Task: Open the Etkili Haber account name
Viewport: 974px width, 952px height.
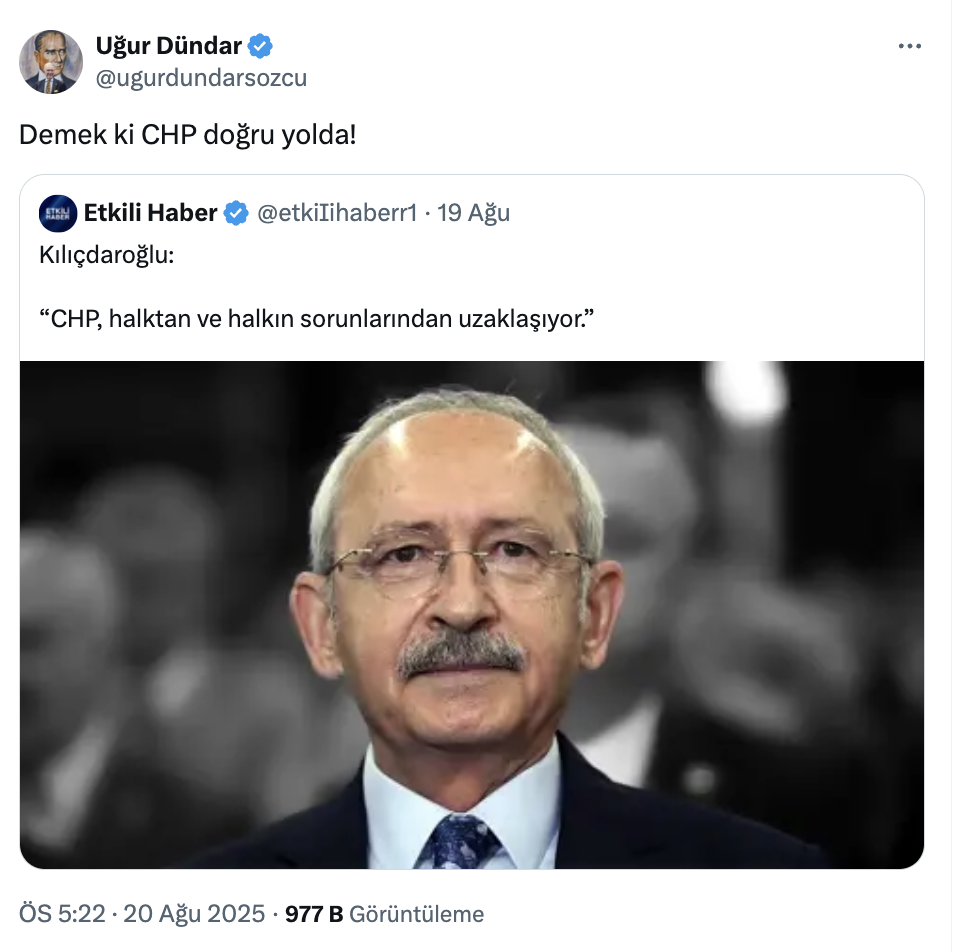Action: (151, 213)
